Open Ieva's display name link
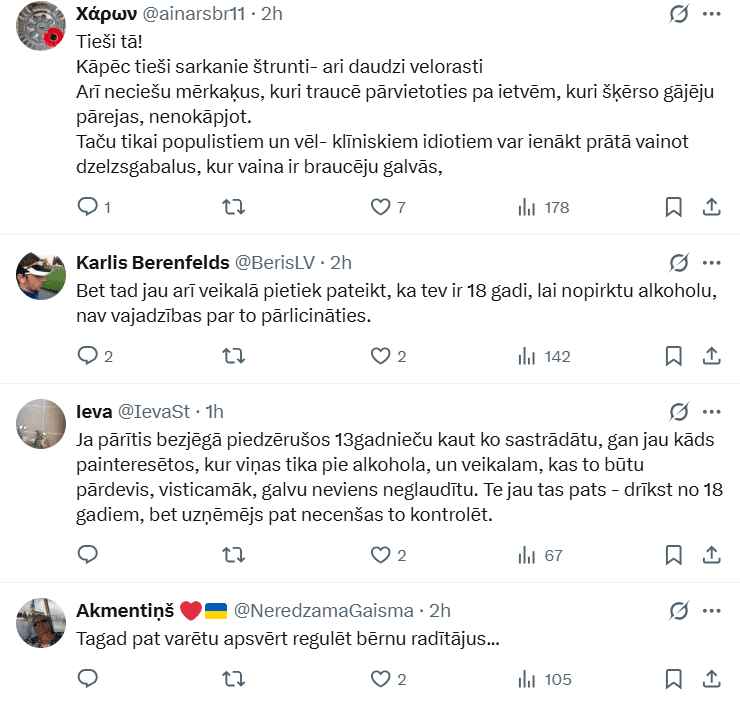740x702 pixels. click(94, 411)
